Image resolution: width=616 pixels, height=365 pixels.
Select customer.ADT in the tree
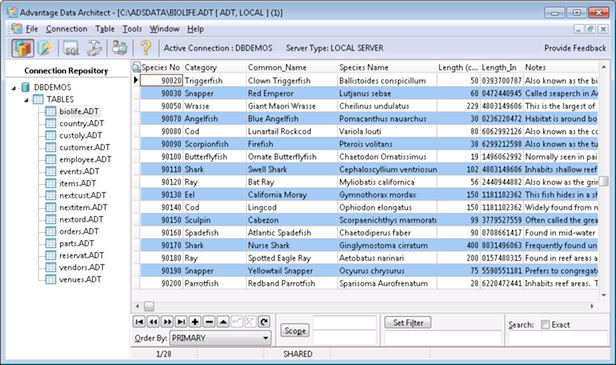click(84, 147)
